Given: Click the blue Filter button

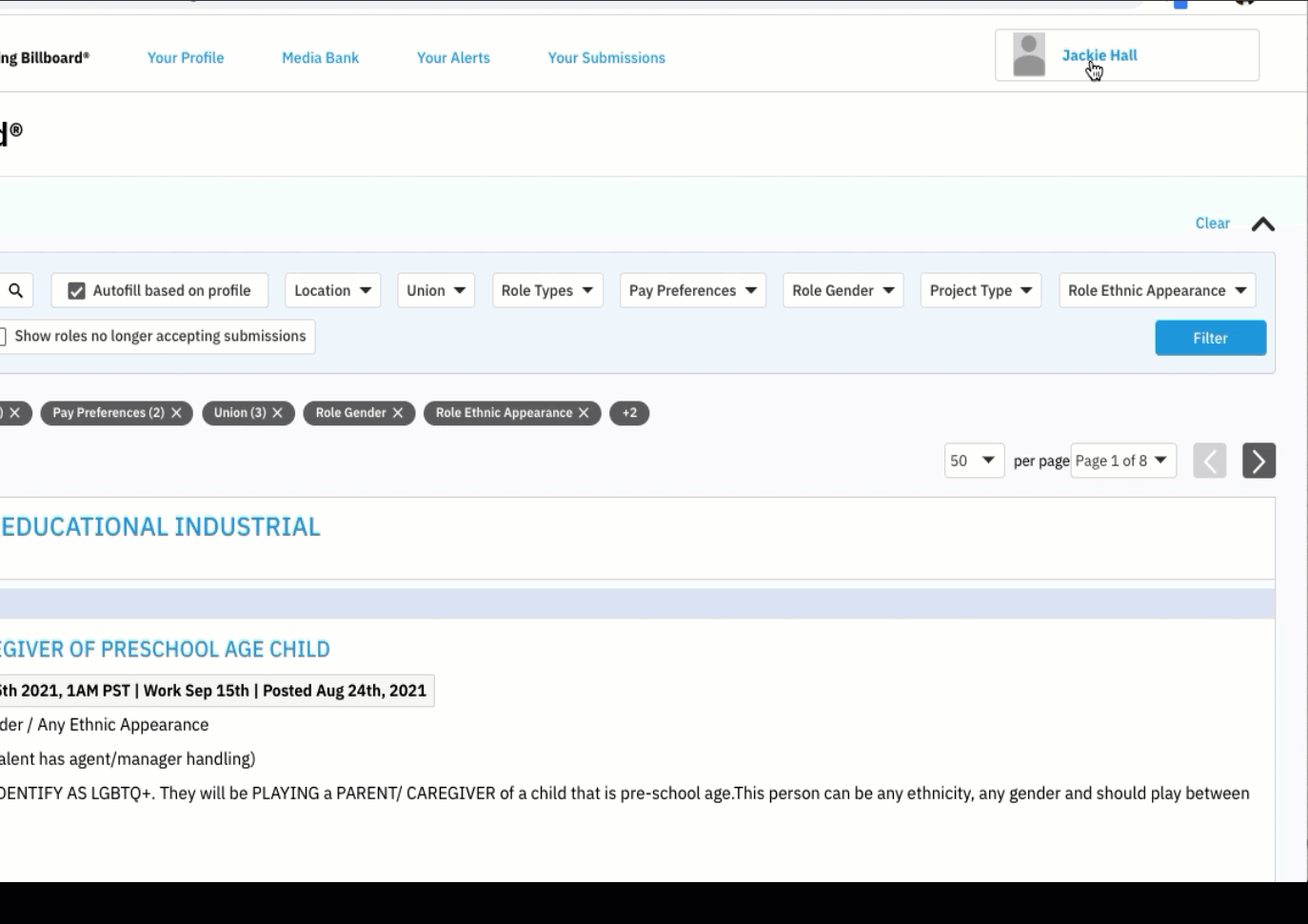Looking at the screenshot, I should point(1210,338).
